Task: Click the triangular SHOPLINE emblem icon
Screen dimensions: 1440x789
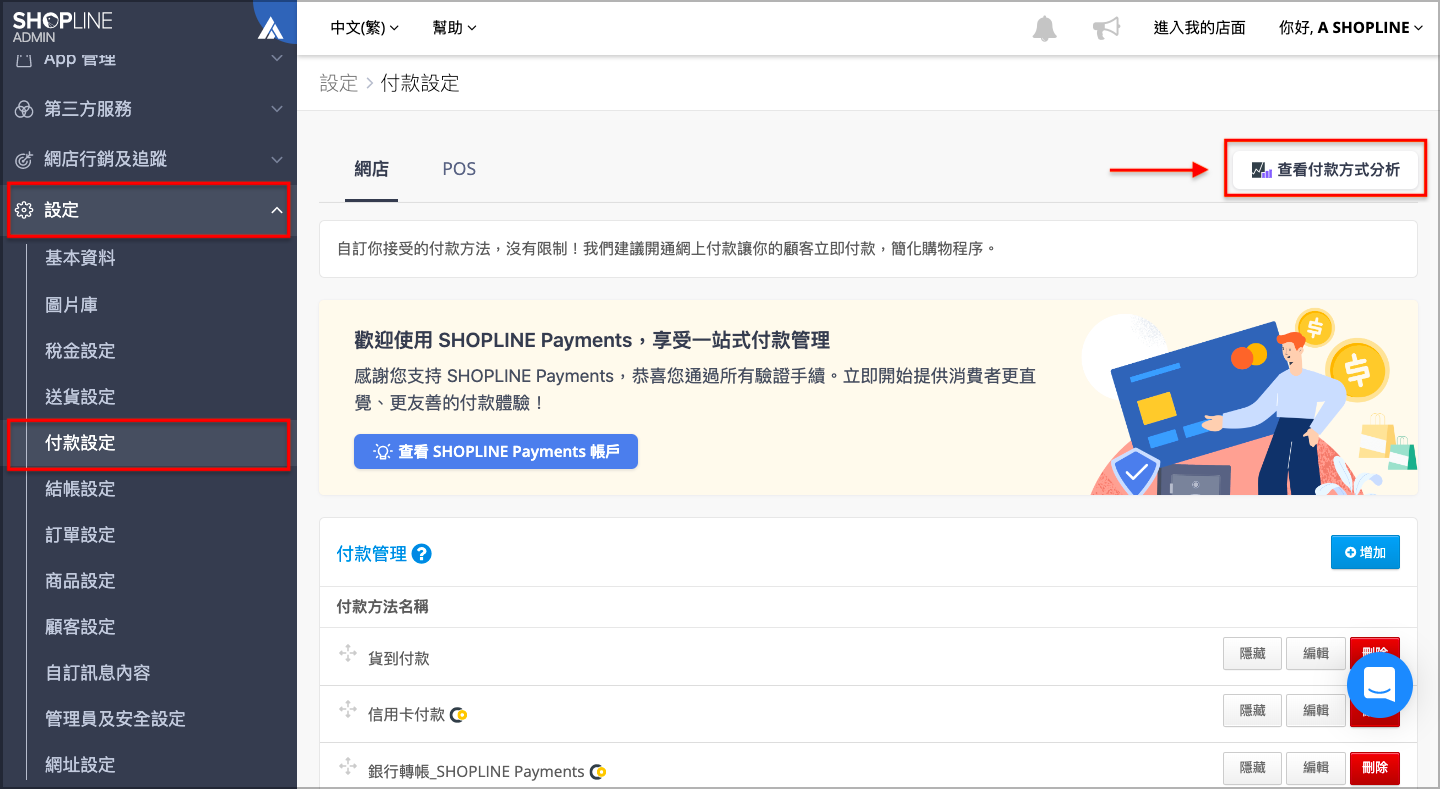Action: click(270, 27)
